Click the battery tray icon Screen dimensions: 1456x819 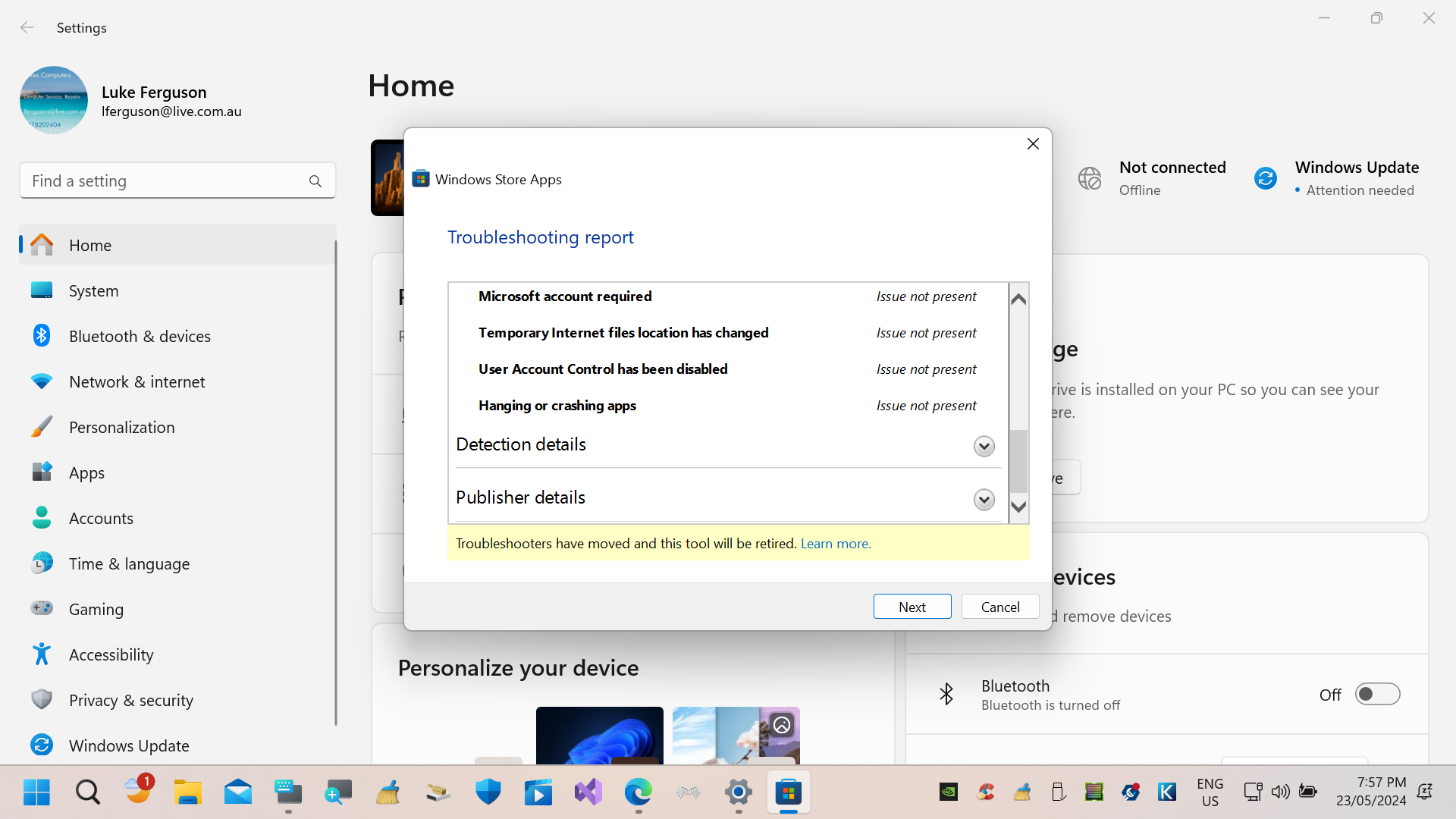click(x=1307, y=792)
